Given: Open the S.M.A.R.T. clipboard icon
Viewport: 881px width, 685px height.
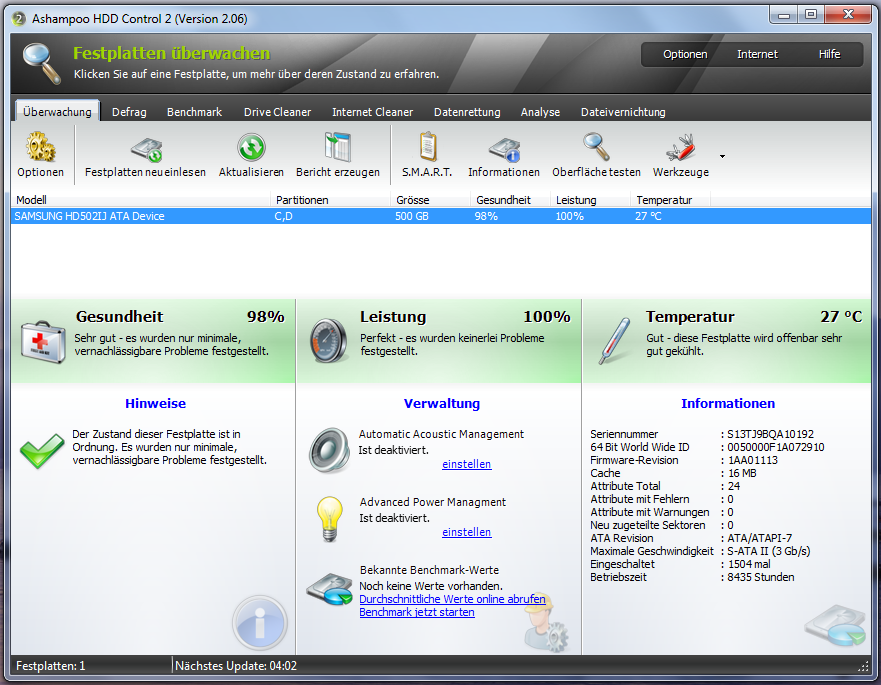Looking at the screenshot, I should pos(428,147).
